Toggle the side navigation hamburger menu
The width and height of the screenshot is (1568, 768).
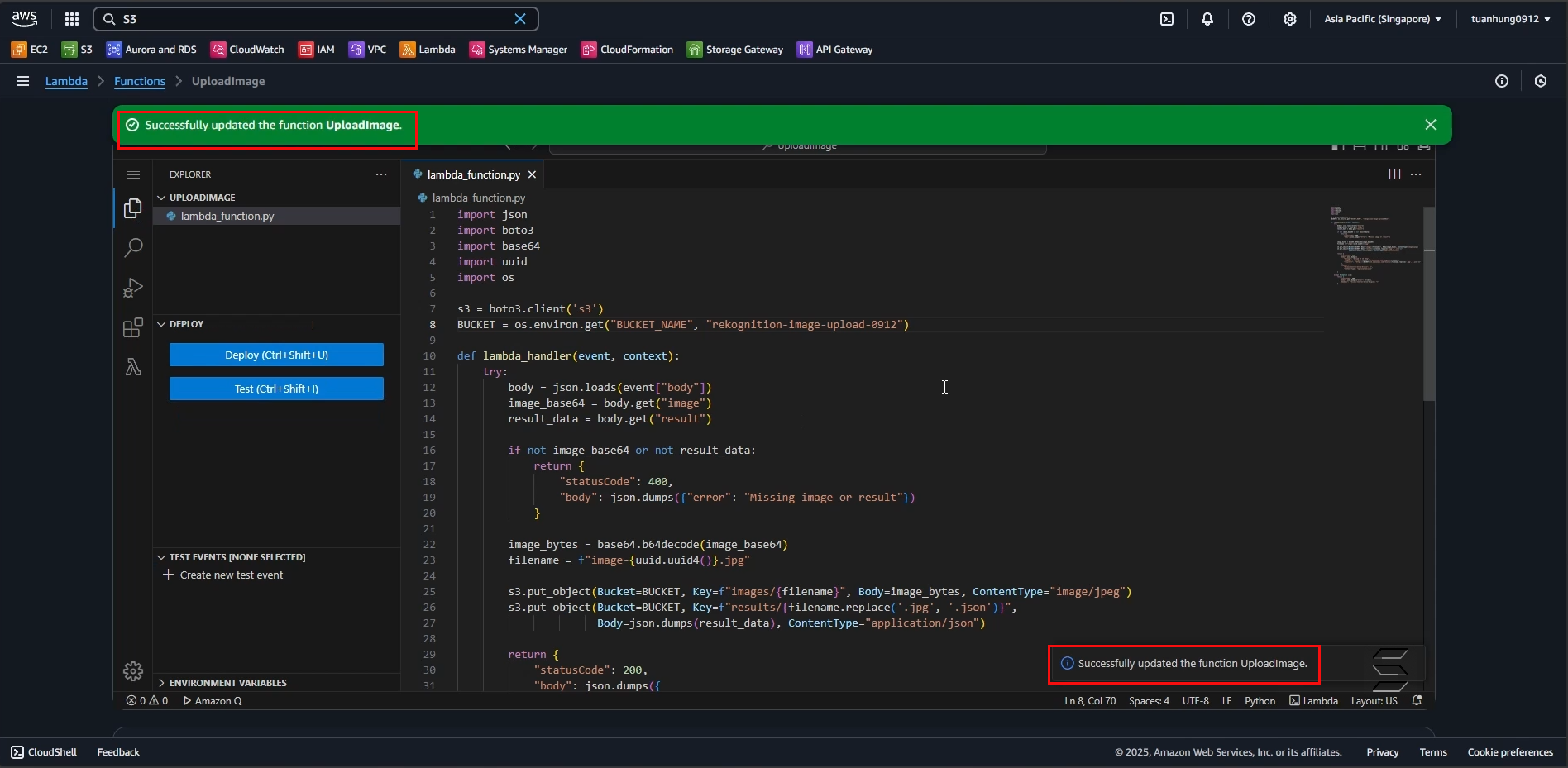[x=23, y=81]
